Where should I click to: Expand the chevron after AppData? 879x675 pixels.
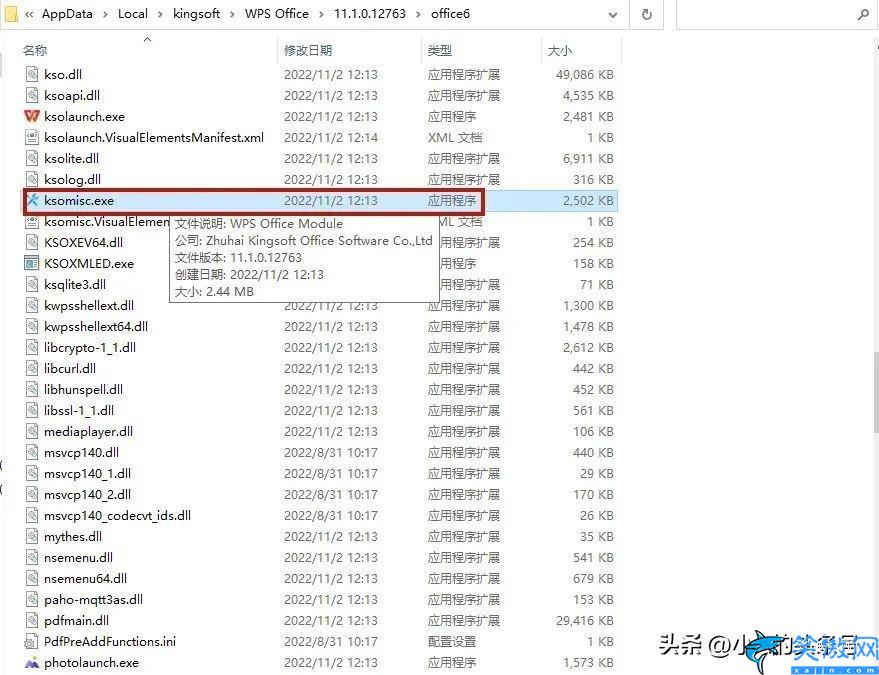click(x=105, y=15)
